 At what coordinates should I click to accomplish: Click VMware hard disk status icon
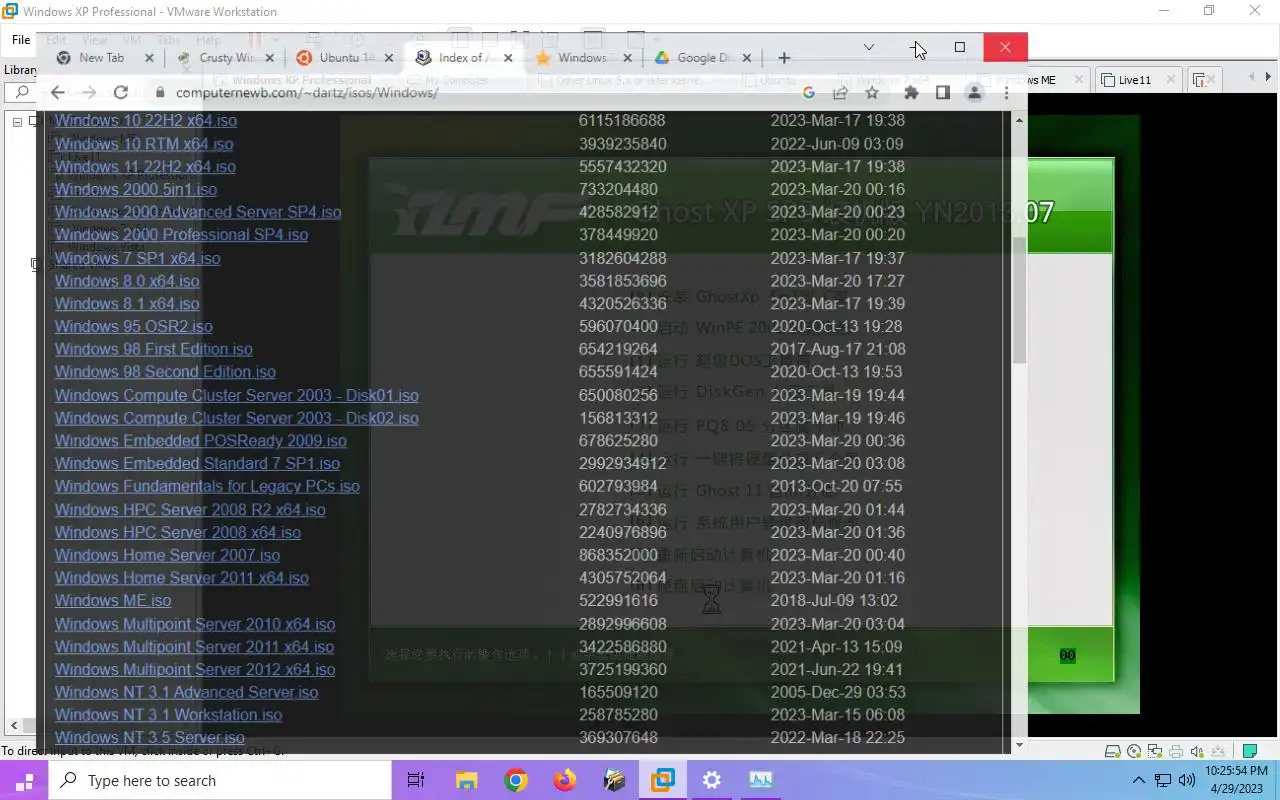[1112, 752]
